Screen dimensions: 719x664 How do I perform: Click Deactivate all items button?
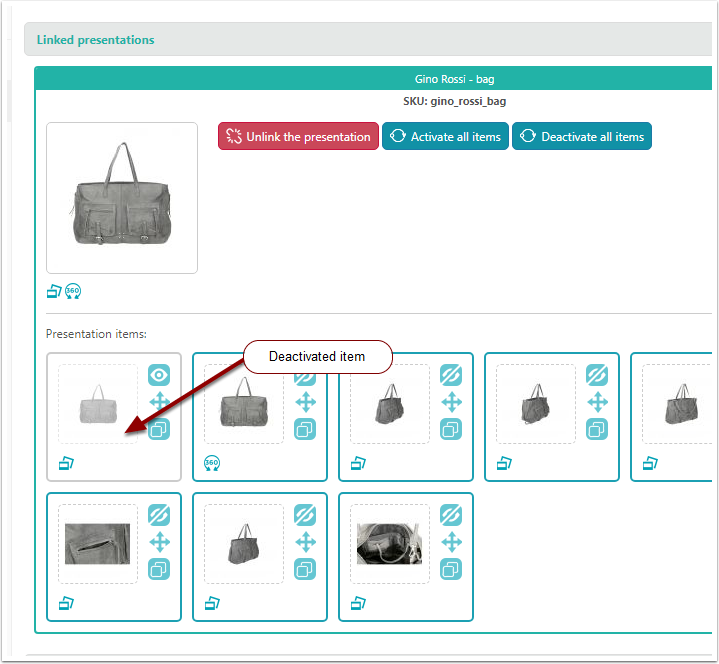point(581,136)
